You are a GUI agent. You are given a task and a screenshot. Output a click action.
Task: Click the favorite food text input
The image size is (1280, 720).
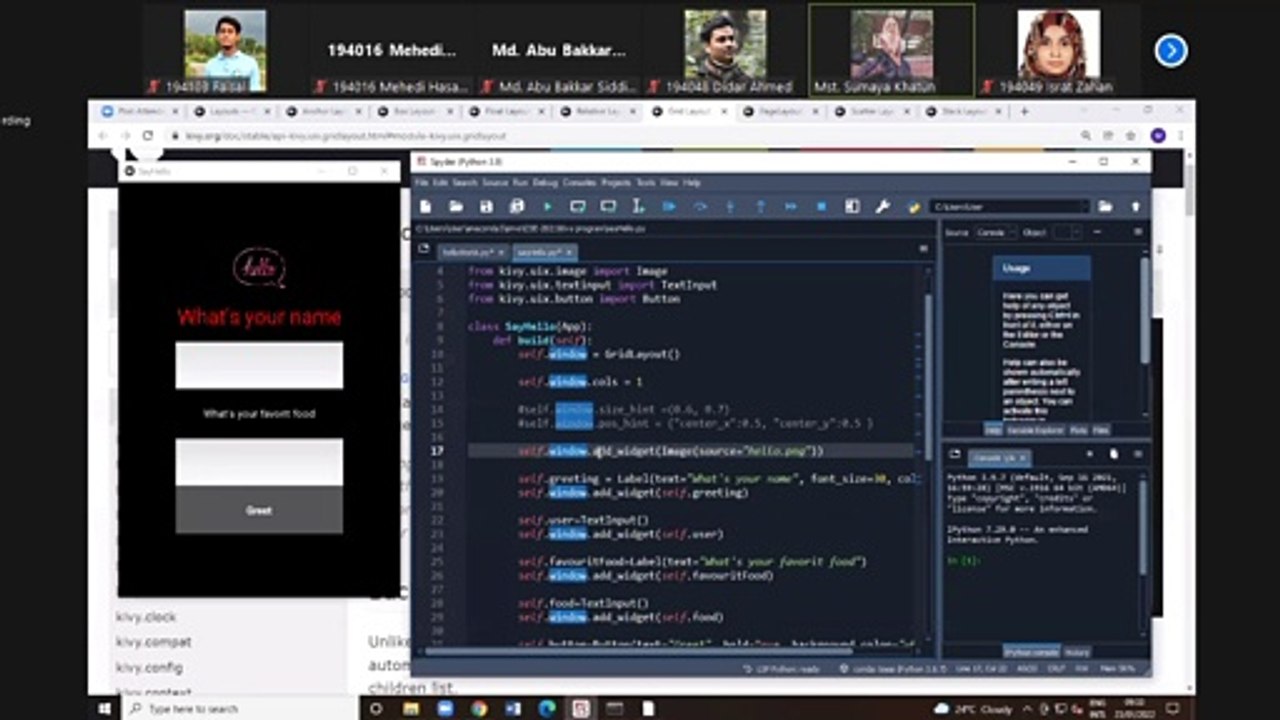point(259,462)
